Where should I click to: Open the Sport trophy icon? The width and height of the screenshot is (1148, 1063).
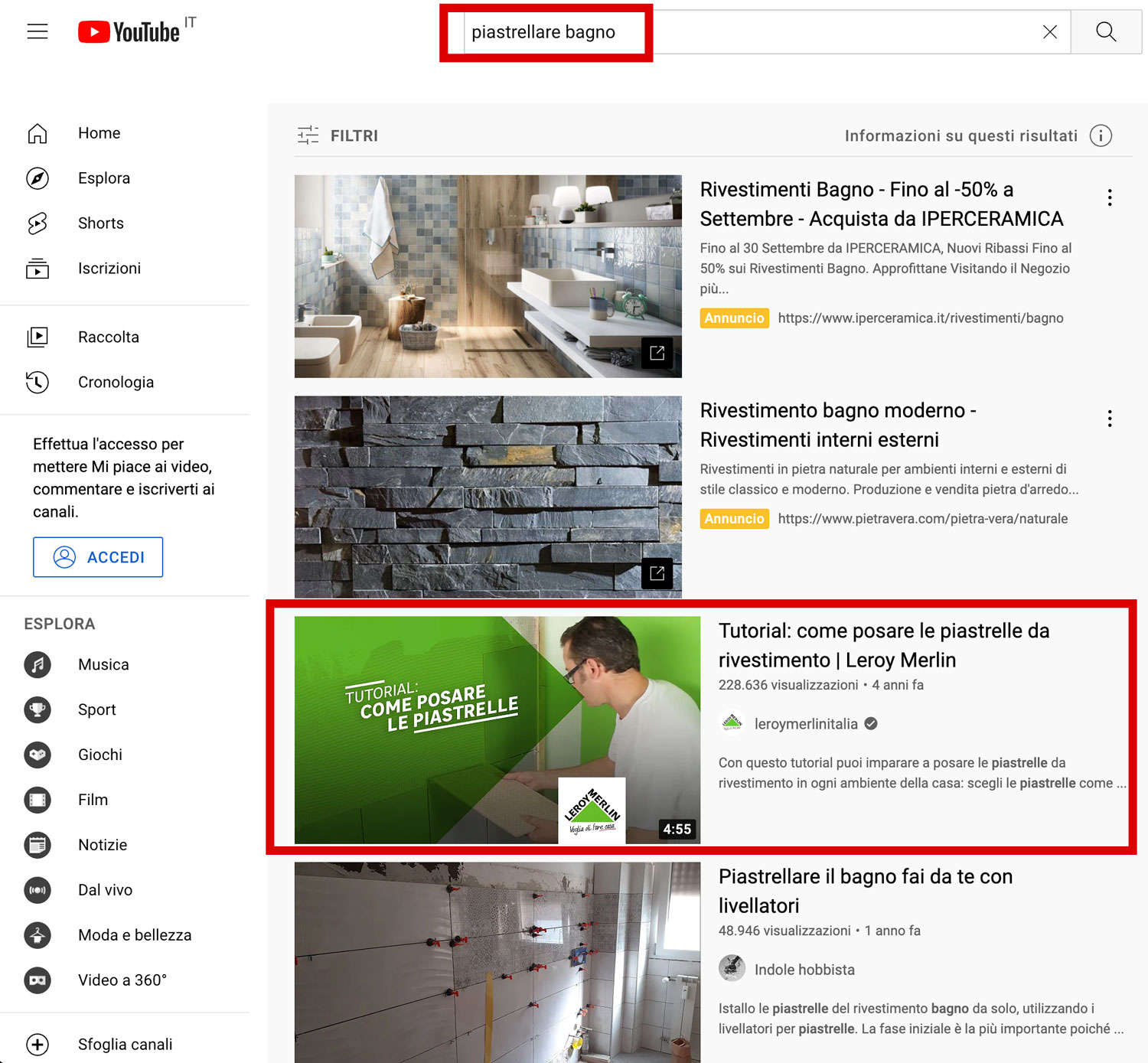[38, 709]
